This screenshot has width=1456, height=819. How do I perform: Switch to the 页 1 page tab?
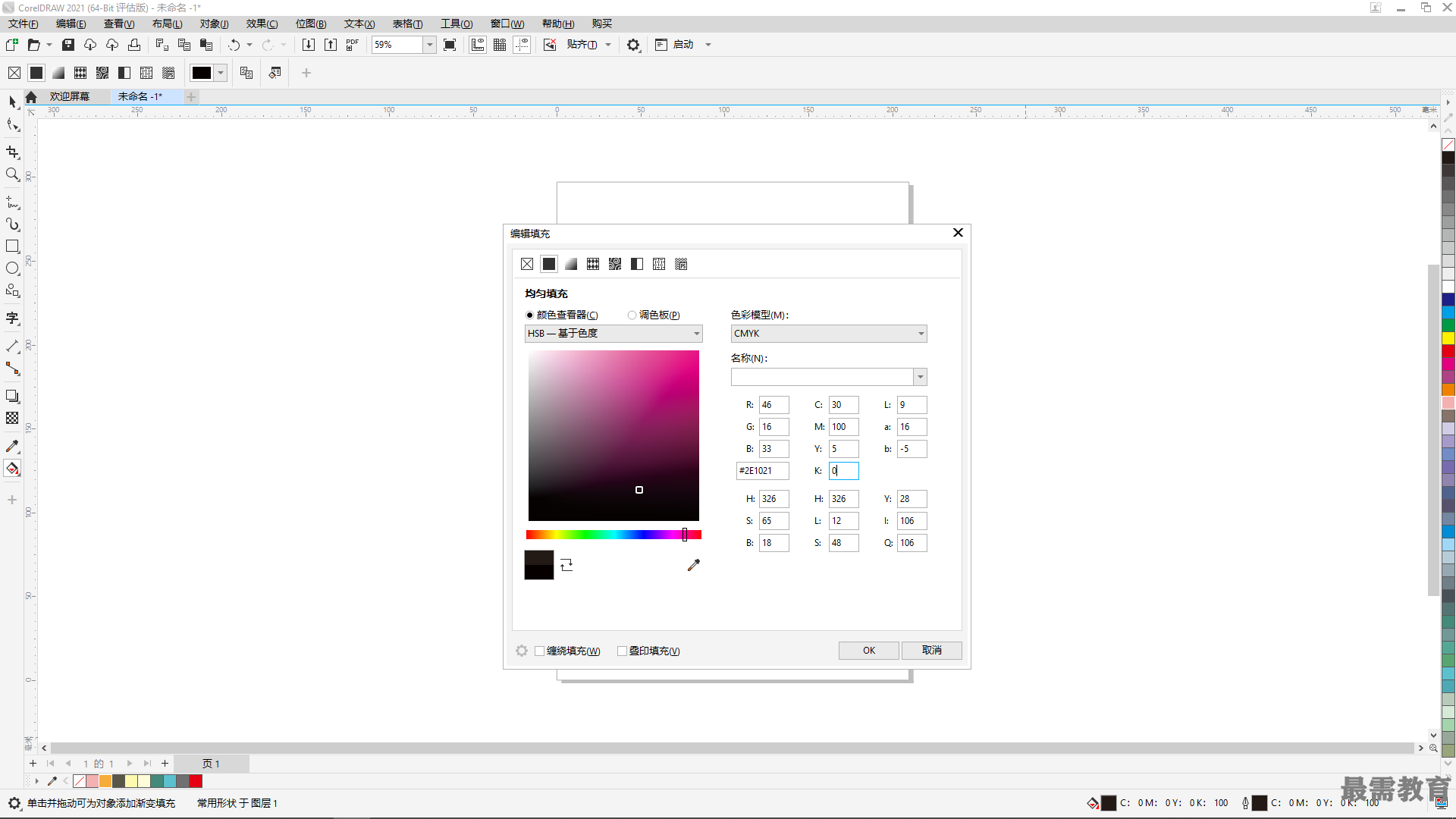tap(211, 764)
